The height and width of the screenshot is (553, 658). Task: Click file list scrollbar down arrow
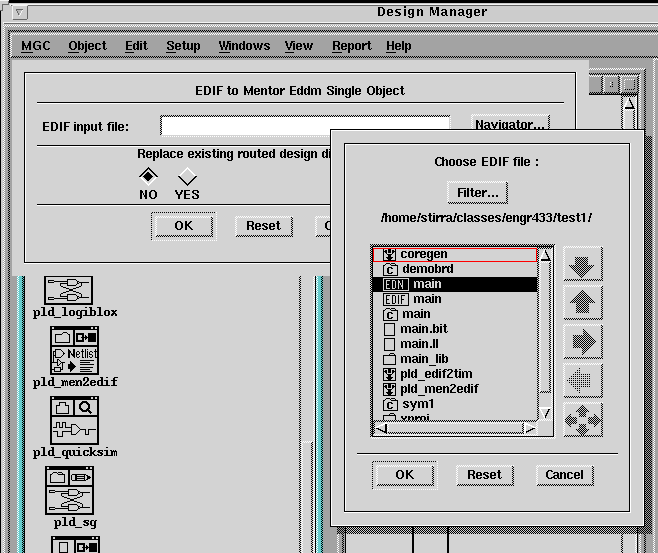pyautogui.click(x=546, y=413)
